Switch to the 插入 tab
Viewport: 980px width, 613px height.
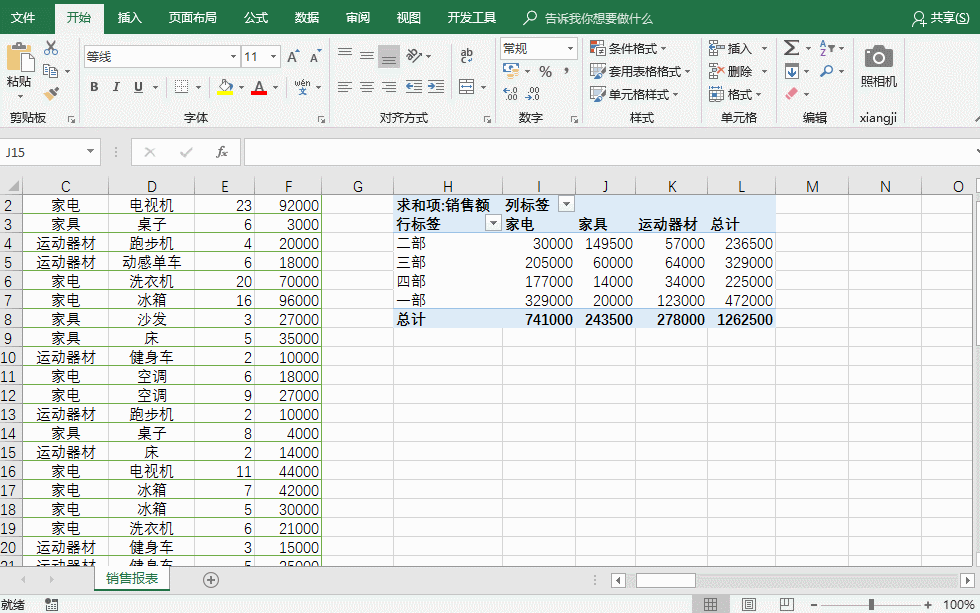[129, 17]
